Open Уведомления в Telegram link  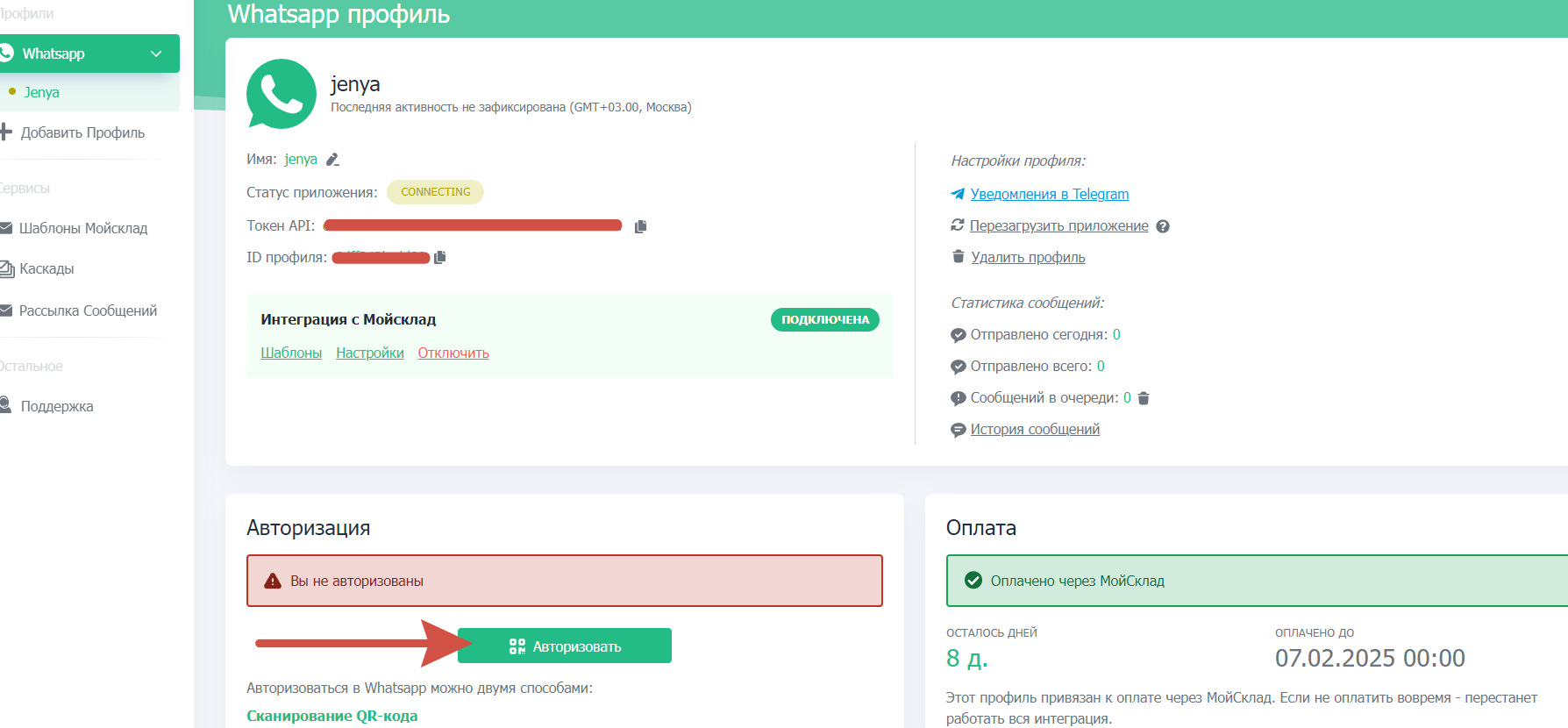click(x=1049, y=194)
